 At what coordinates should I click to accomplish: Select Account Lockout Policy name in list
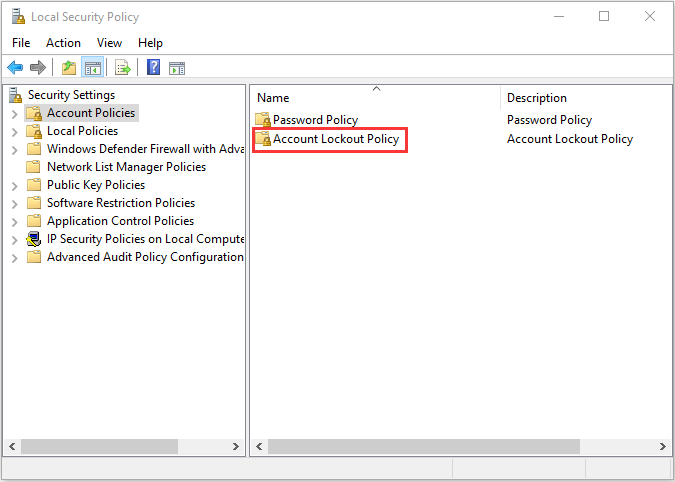(x=336, y=139)
